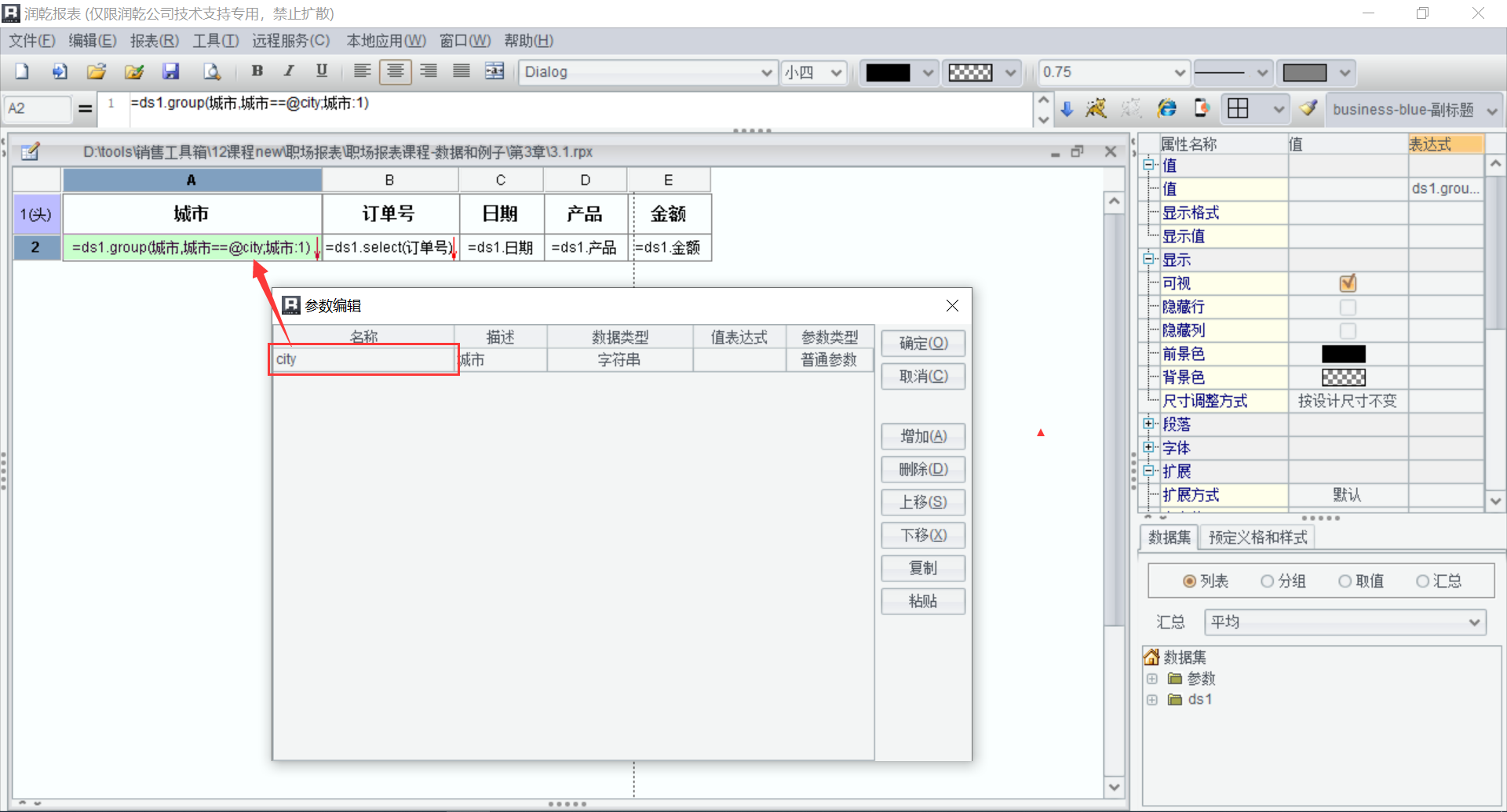Open the business-blue style dropdown
Screen dimensions: 1507x812
(x=1492, y=111)
